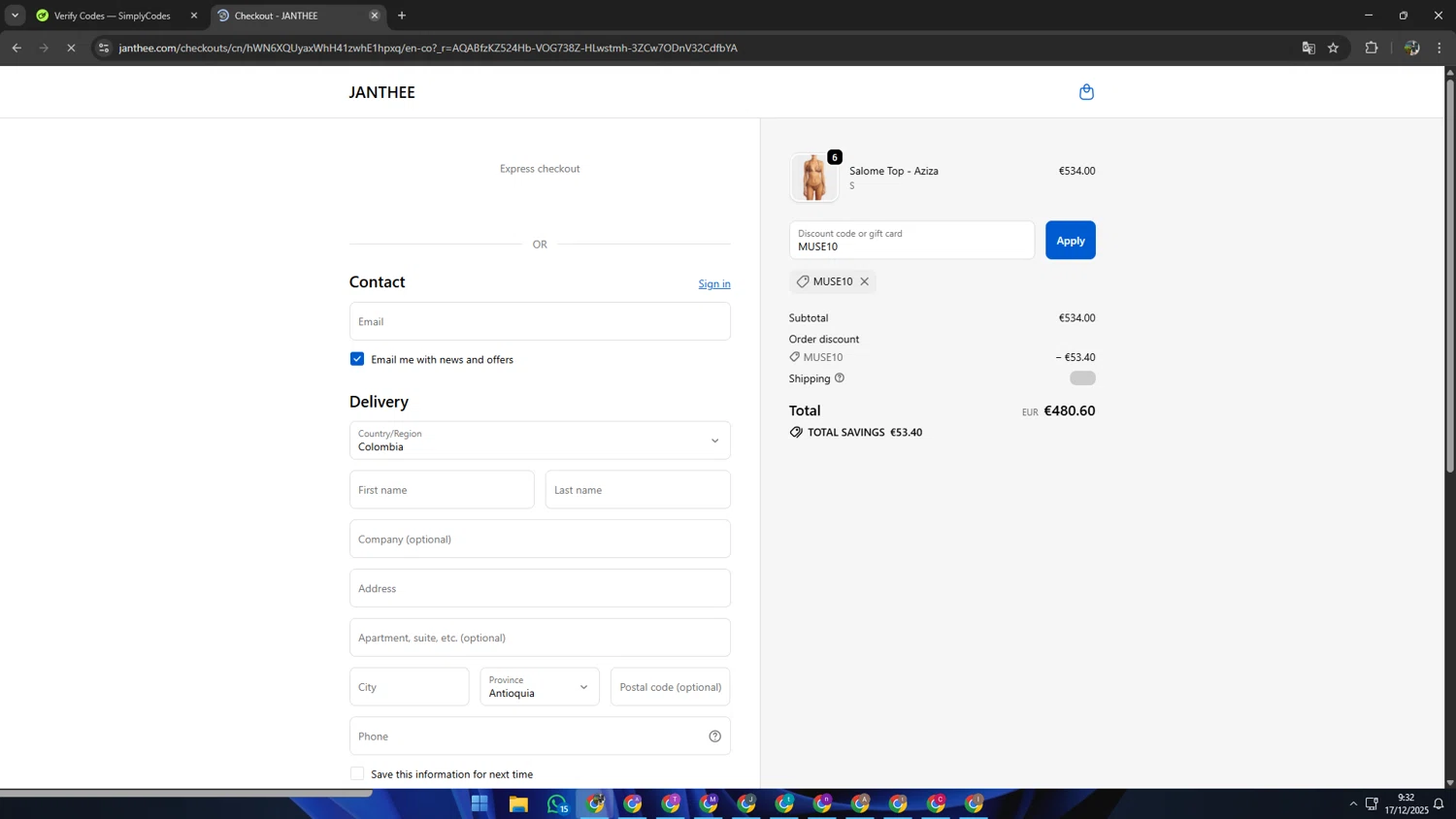Open the shopping bag cart icon

[1086, 92]
